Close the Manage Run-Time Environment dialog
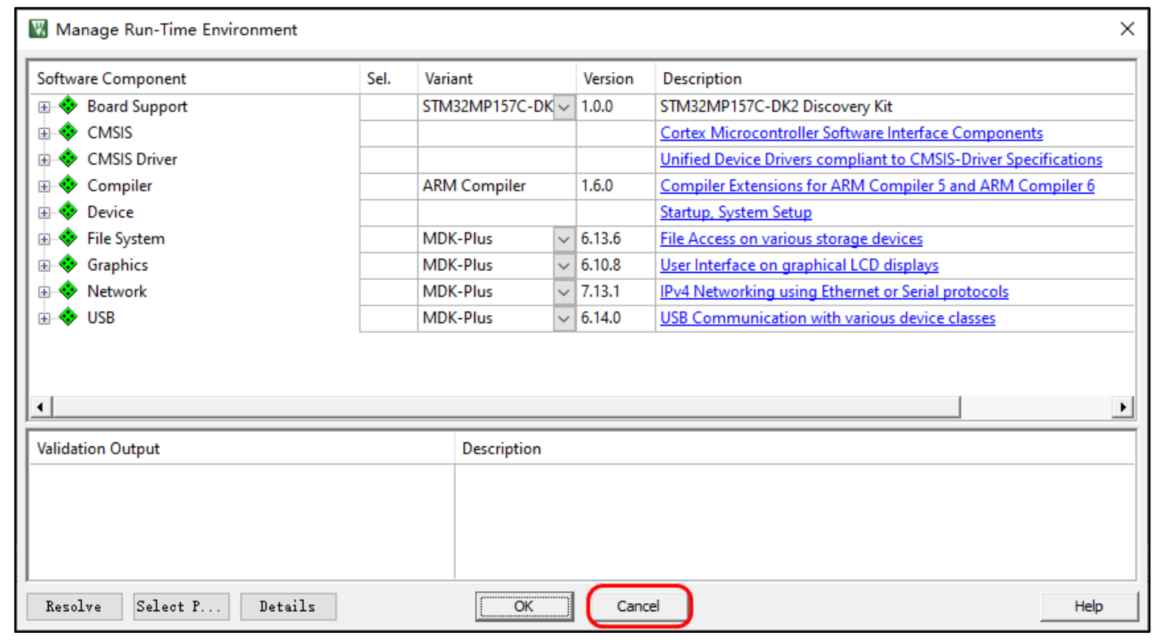The image size is (1166, 642). click(x=1127, y=29)
